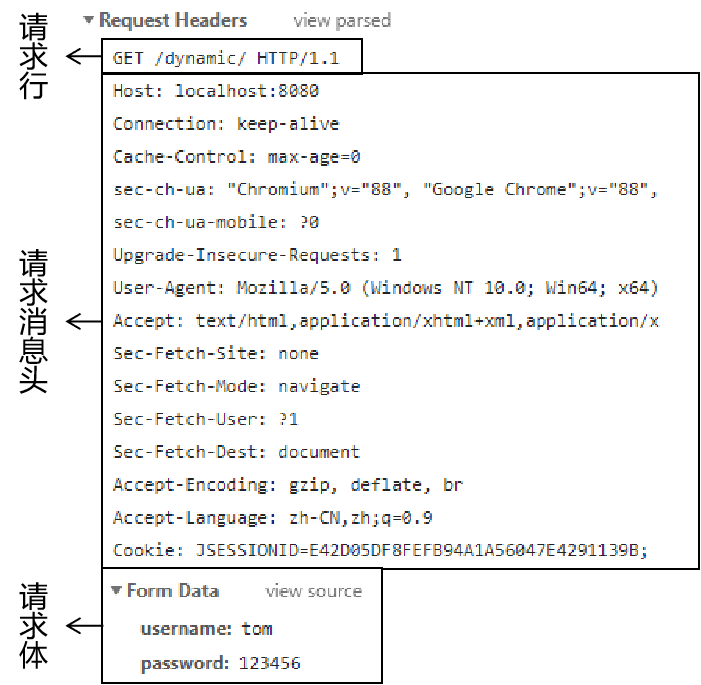Collapse the Request Headers section triangle
The image size is (701, 685).
pyautogui.click(x=89, y=20)
